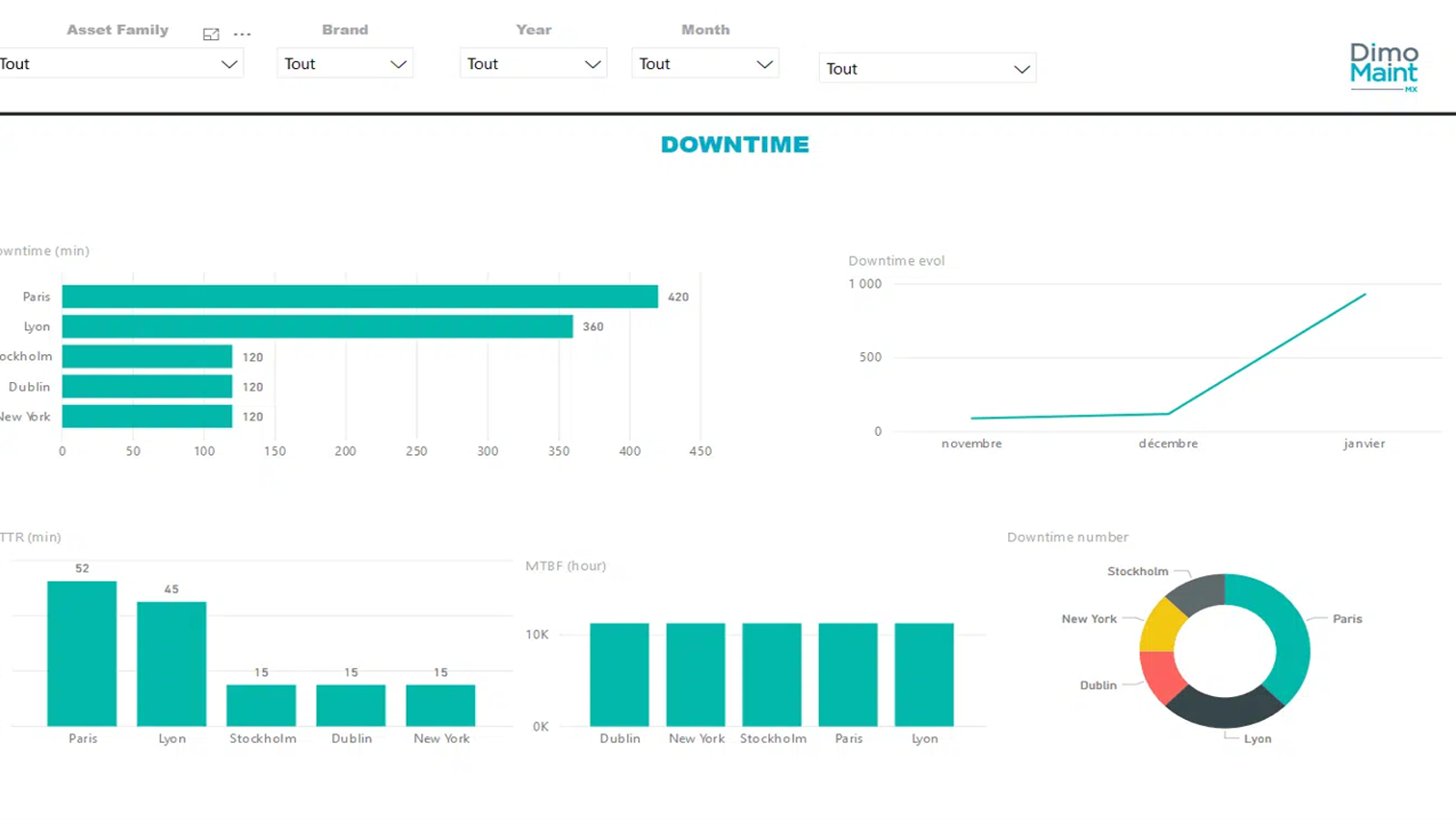The width and height of the screenshot is (1456, 819).
Task: Click the DOWNTIME page title
Action: coord(734,145)
